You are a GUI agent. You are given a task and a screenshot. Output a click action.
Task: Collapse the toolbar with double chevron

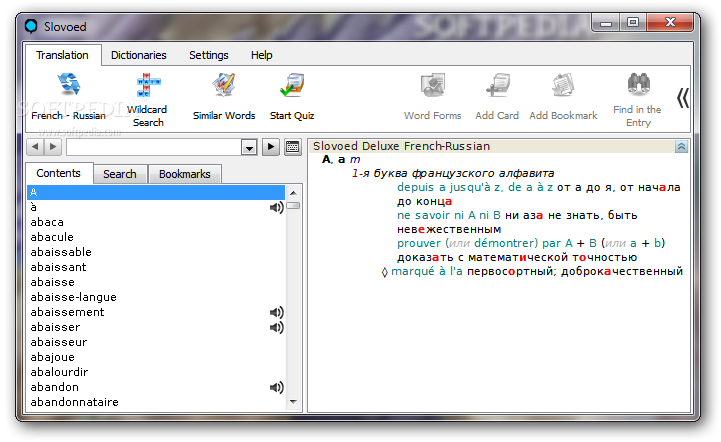coord(683,98)
